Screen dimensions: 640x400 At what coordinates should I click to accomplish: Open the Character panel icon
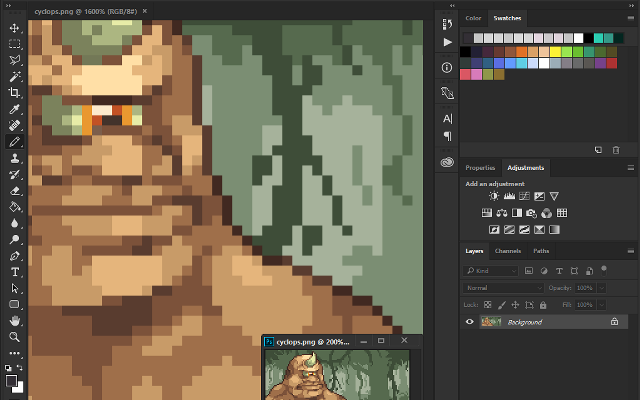pos(447,119)
